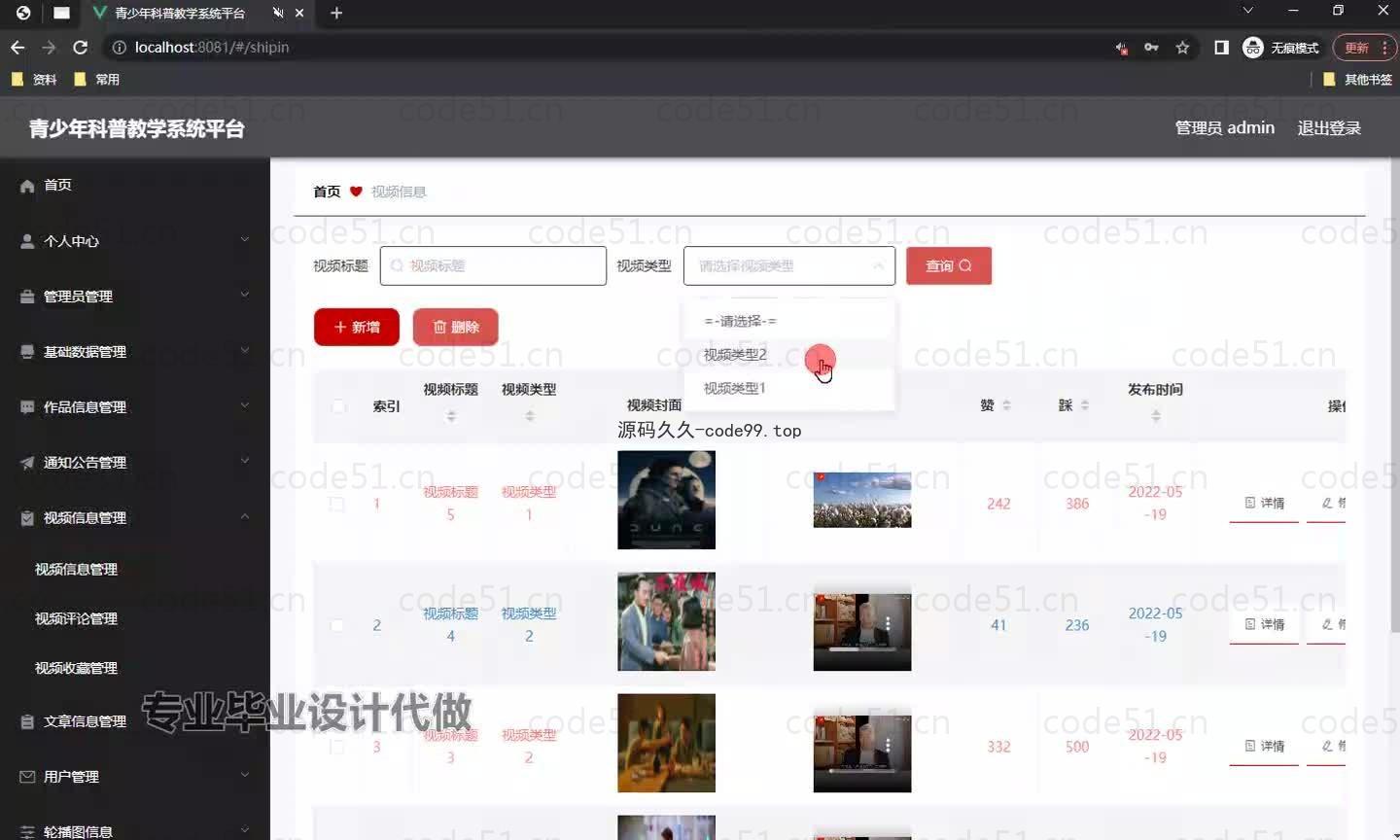Open 详情 for row 1
Image resolution: width=1400 pixels, height=840 pixels.
click(1264, 504)
